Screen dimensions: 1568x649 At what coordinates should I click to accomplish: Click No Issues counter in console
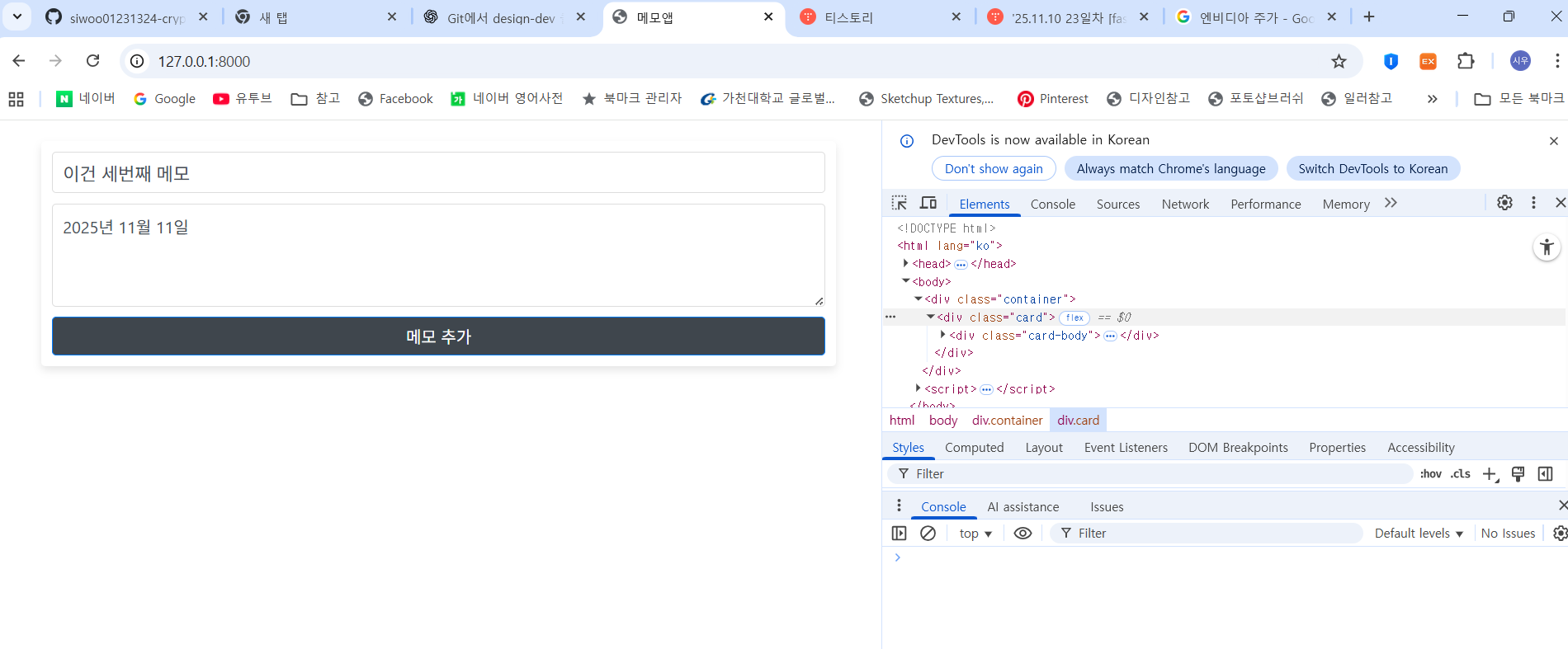point(1508,534)
